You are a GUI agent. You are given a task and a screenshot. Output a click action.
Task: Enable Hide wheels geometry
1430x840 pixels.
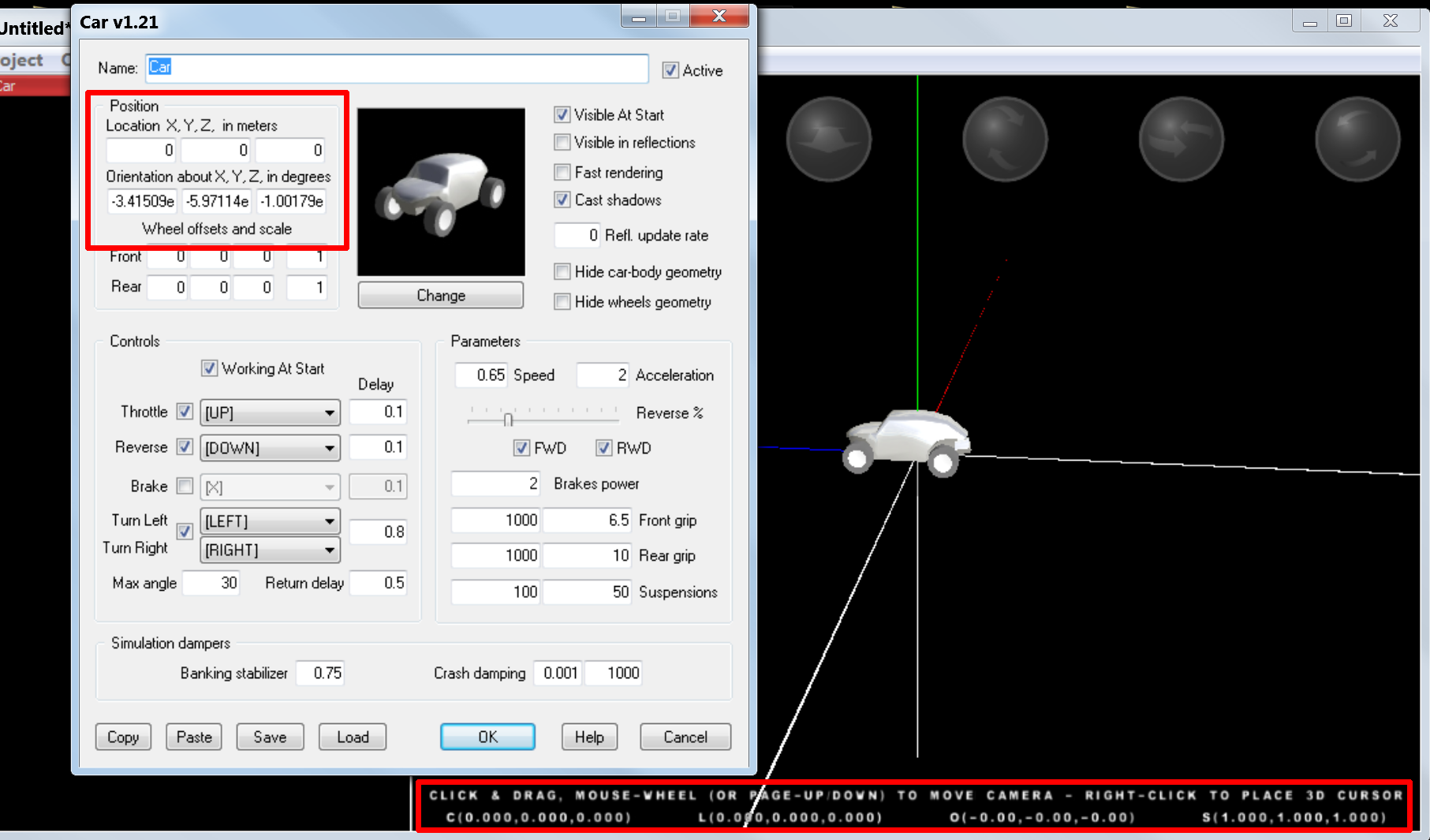(x=562, y=302)
